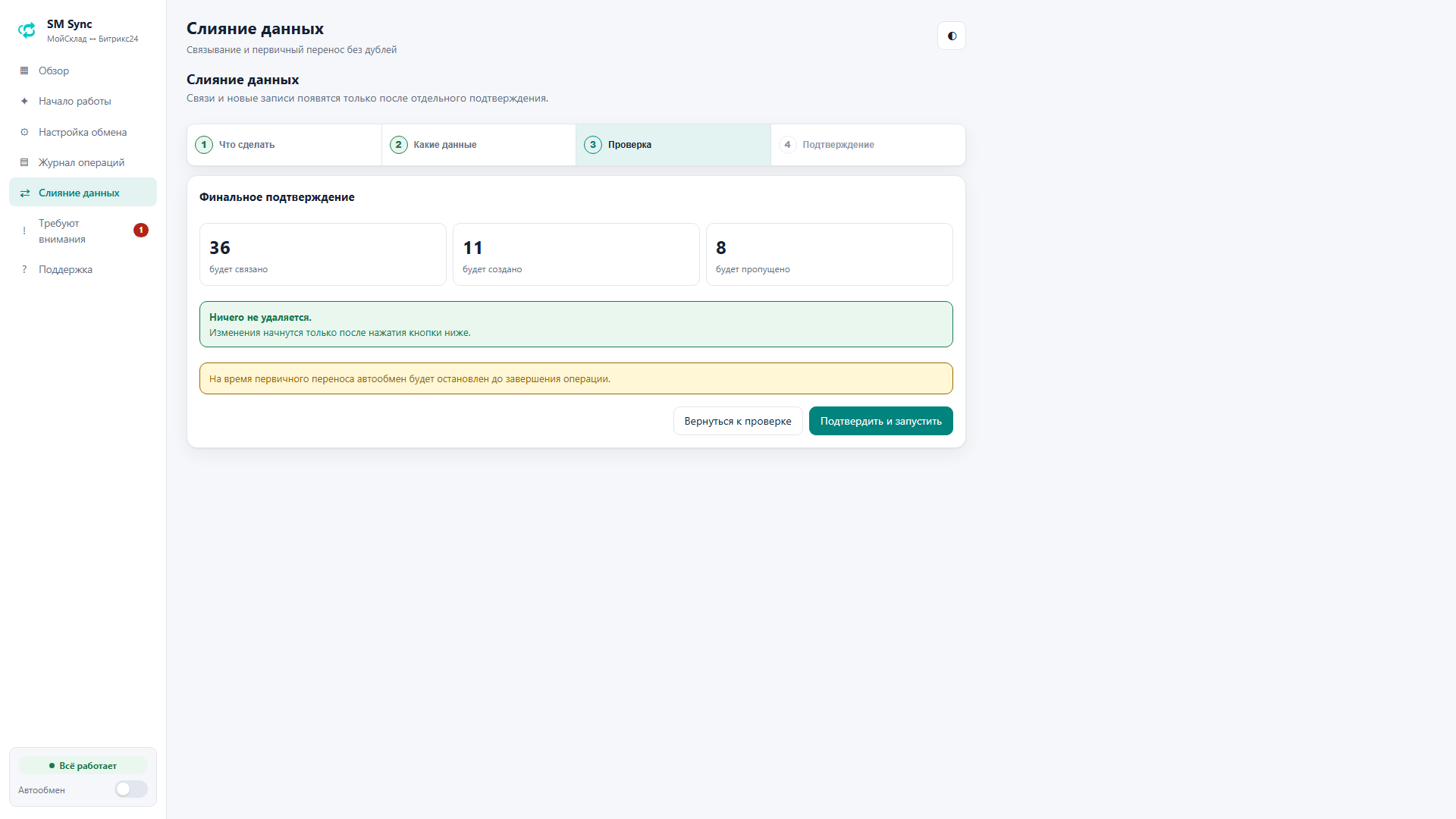Click the Ничего не удаляется notice
The height and width of the screenshot is (819, 1456).
click(576, 325)
